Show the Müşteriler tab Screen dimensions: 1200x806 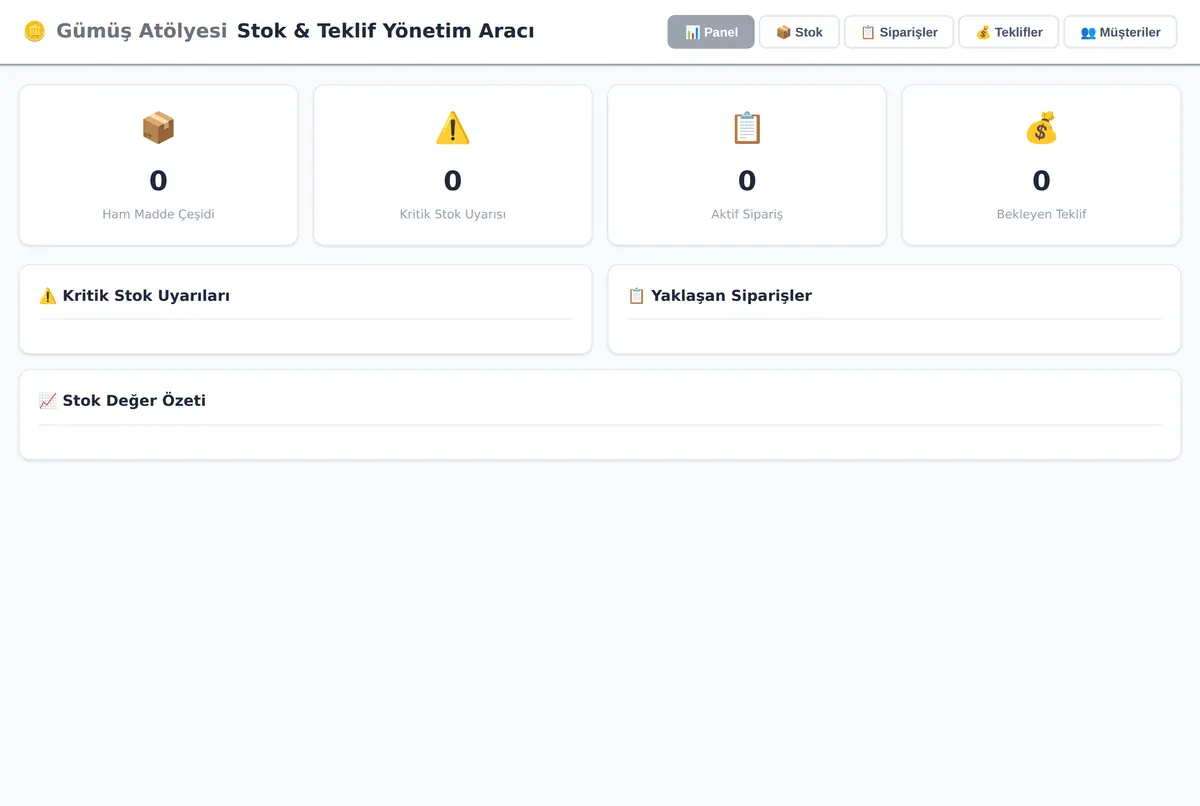[1120, 32]
